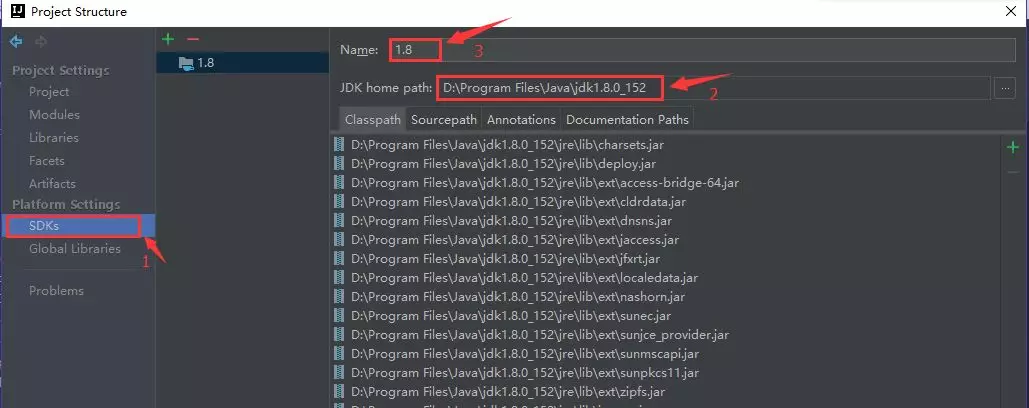Click the forward navigation arrow icon
This screenshot has width=1029, height=408.
click(41, 42)
